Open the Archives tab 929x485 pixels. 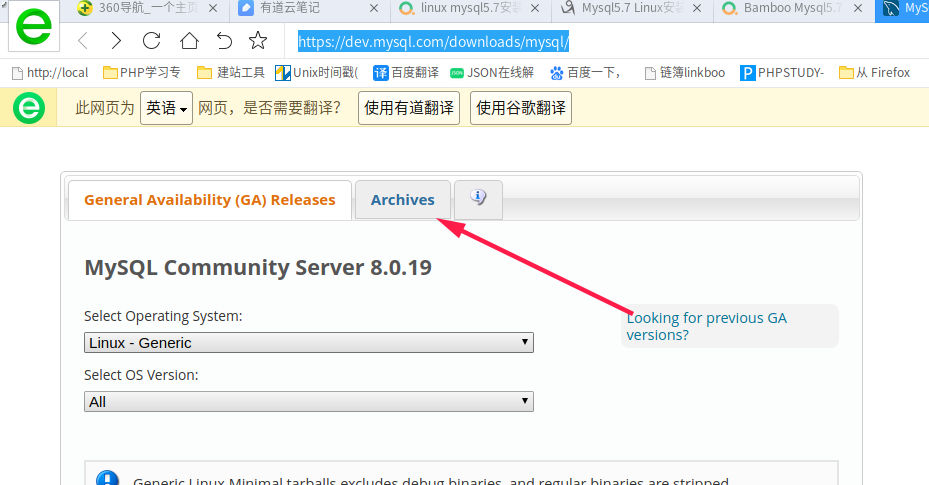(x=403, y=200)
